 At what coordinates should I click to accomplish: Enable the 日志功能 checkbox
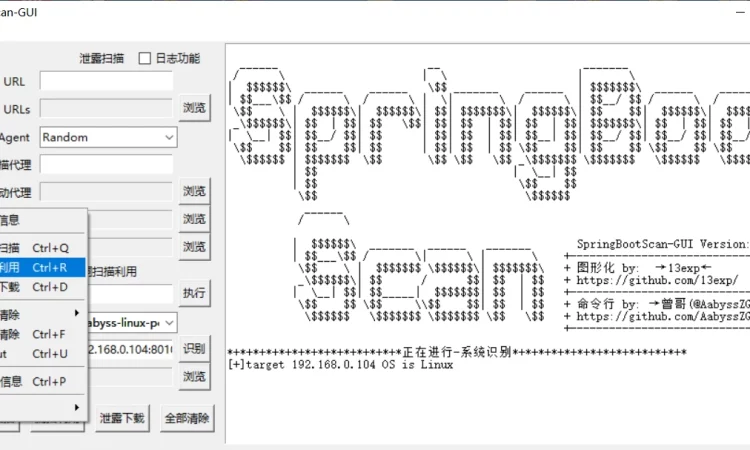[144, 58]
